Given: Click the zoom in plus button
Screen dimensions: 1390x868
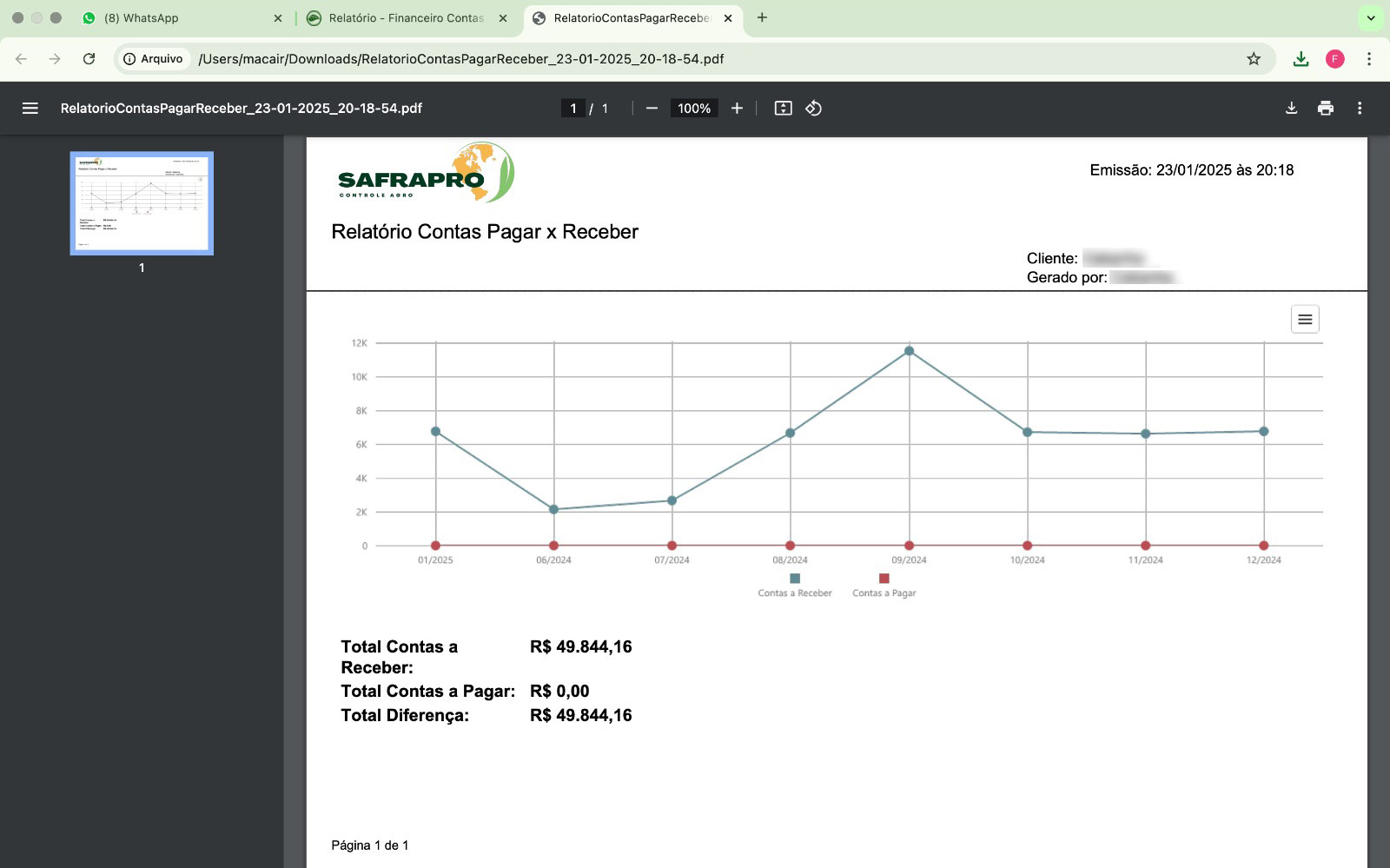Looking at the screenshot, I should tap(737, 109).
